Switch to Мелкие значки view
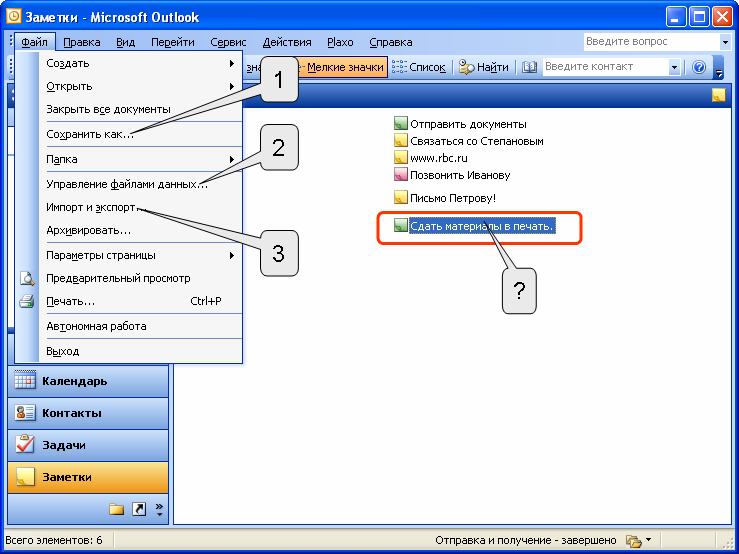Image resolution: width=739 pixels, height=554 pixels. [343, 67]
